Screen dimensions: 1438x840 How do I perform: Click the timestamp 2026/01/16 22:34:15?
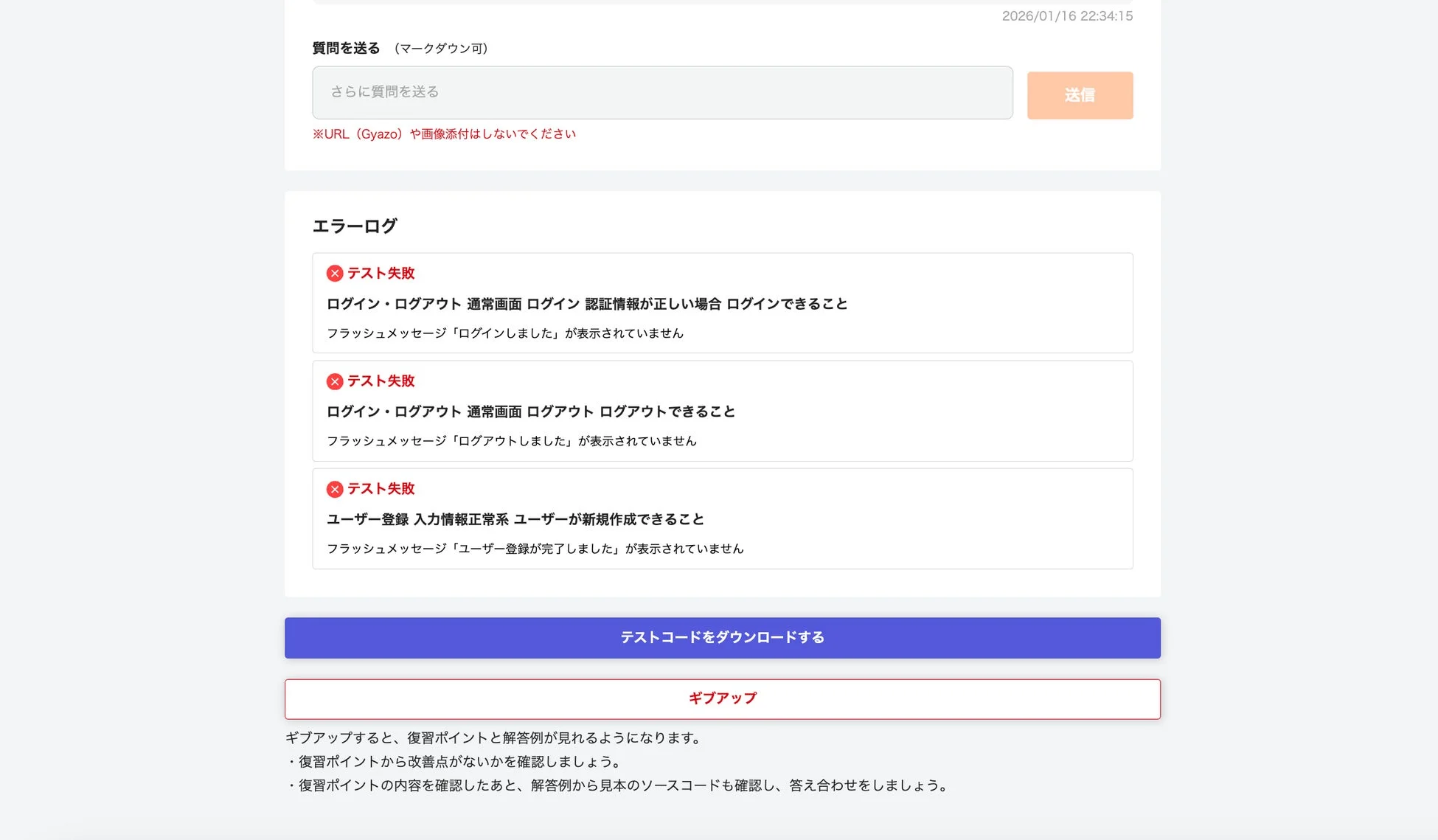click(x=1067, y=16)
